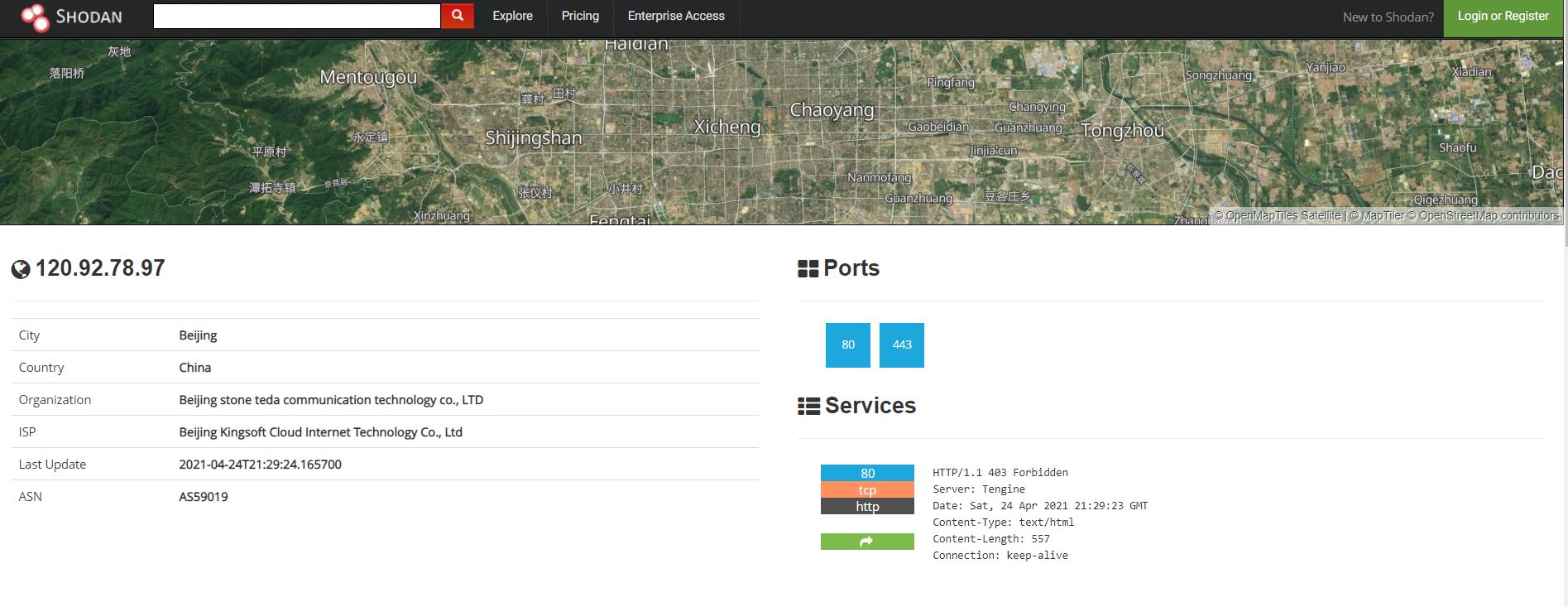Click the orange tcp label
This screenshot has width=1568, height=607.
pos(867,489)
